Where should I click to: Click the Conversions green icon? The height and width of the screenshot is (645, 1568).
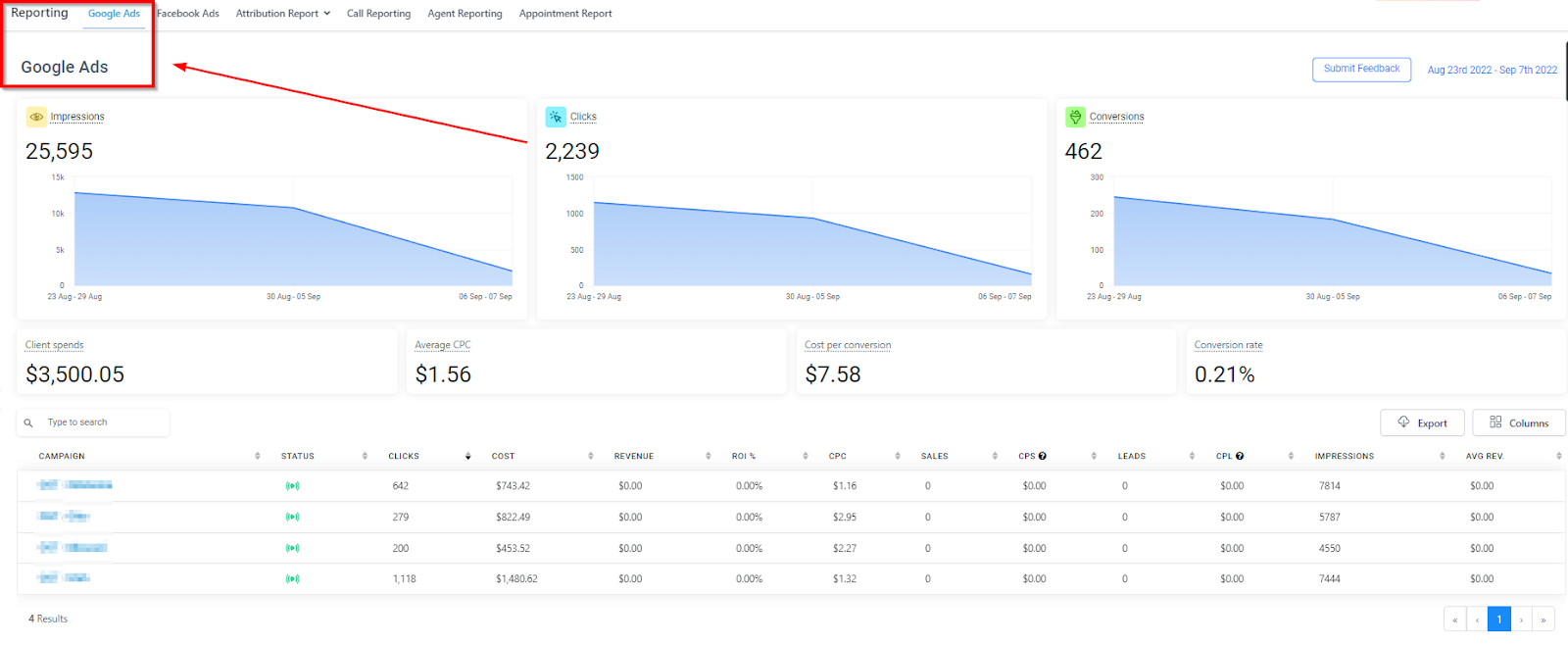[x=1075, y=117]
